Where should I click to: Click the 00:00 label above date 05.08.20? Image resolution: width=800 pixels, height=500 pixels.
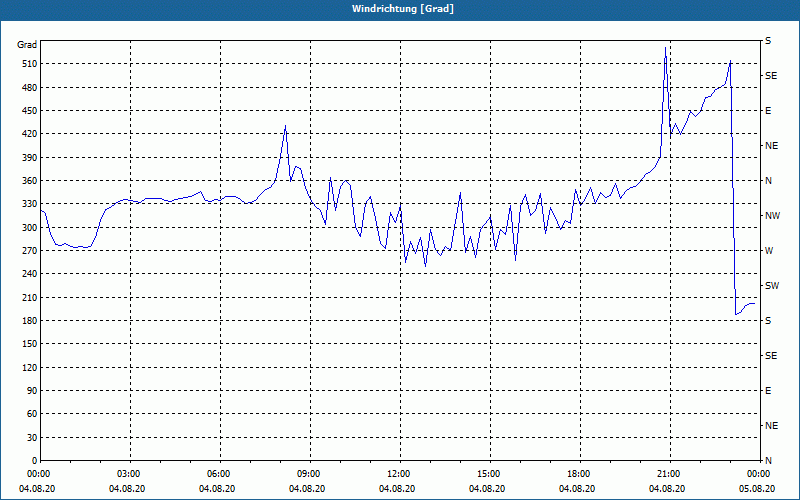pos(760,474)
